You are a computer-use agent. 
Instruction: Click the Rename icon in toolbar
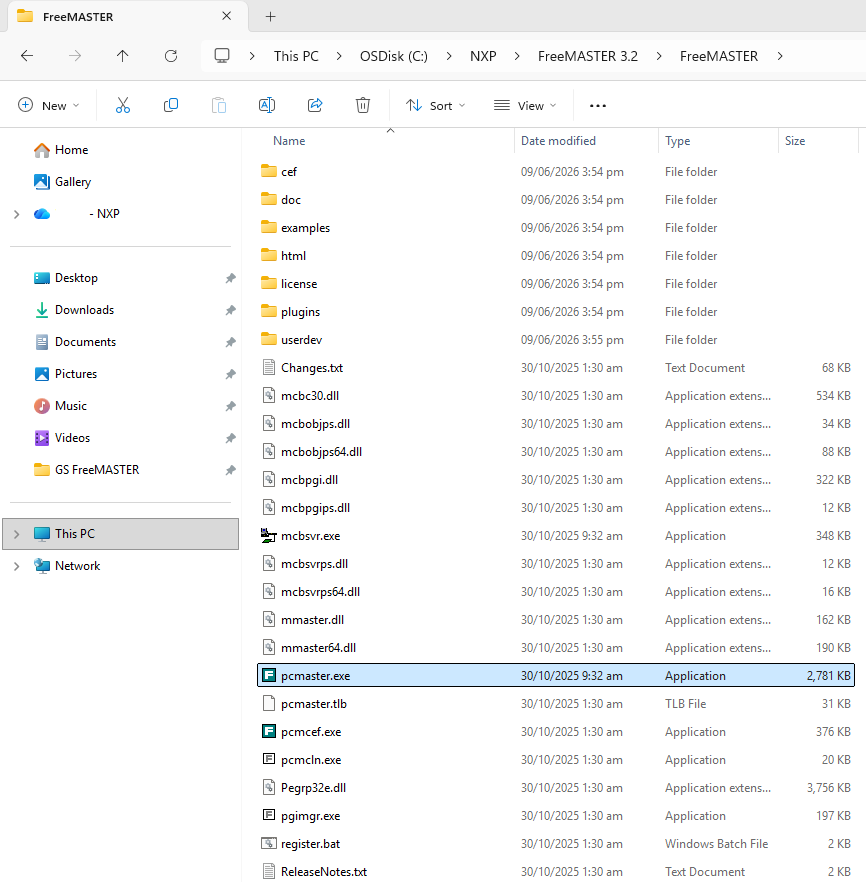(x=267, y=105)
